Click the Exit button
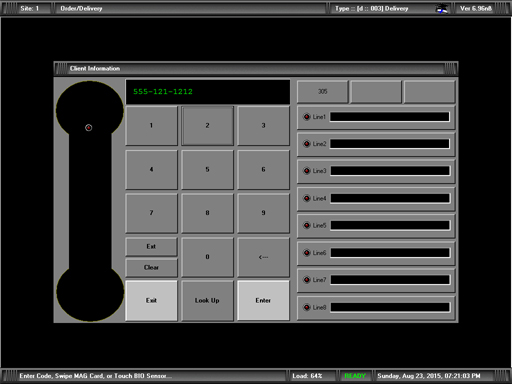The image size is (512, 384). (151, 301)
